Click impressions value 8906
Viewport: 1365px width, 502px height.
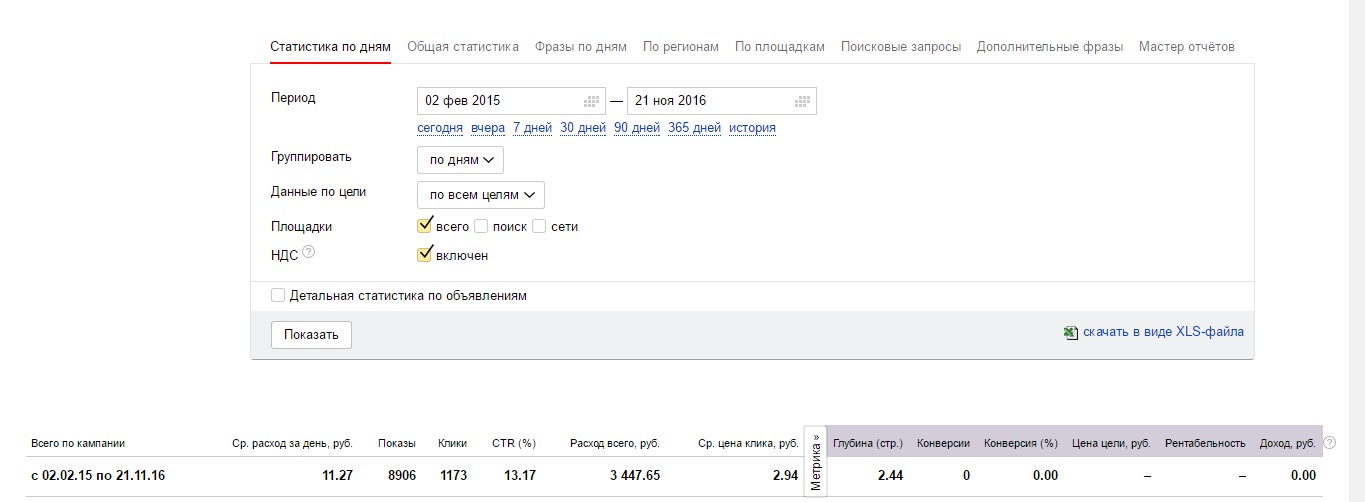[x=401, y=476]
